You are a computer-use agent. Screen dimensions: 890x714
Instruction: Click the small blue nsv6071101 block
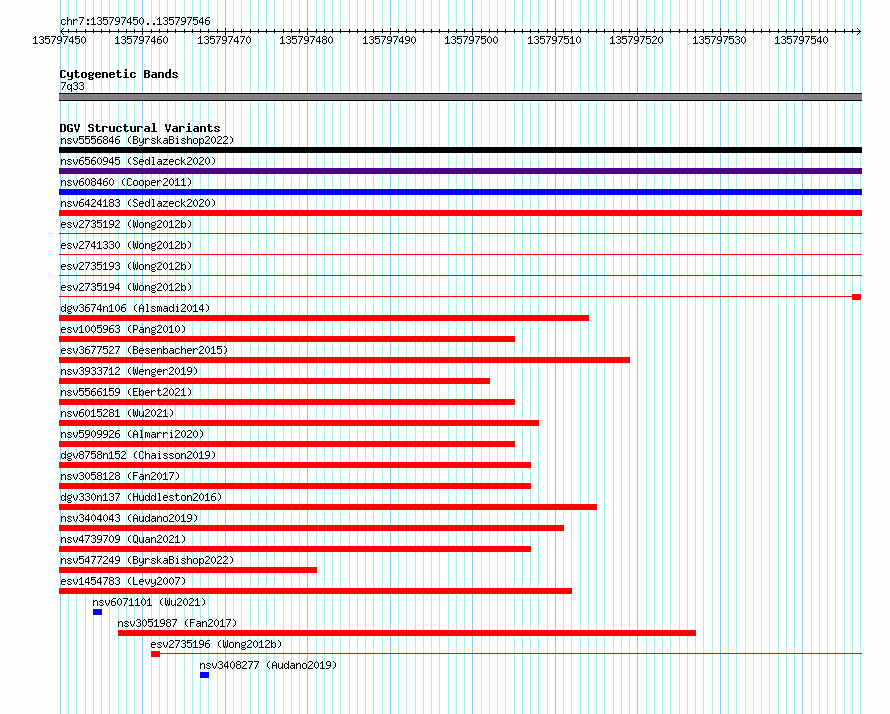pos(98,612)
